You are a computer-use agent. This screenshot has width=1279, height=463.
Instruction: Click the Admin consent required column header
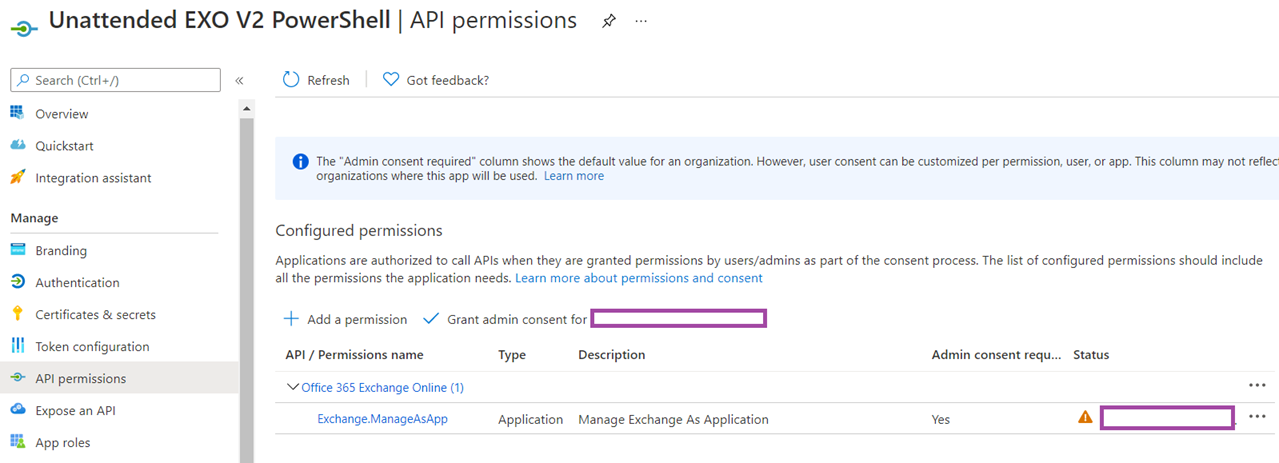tap(997, 355)
